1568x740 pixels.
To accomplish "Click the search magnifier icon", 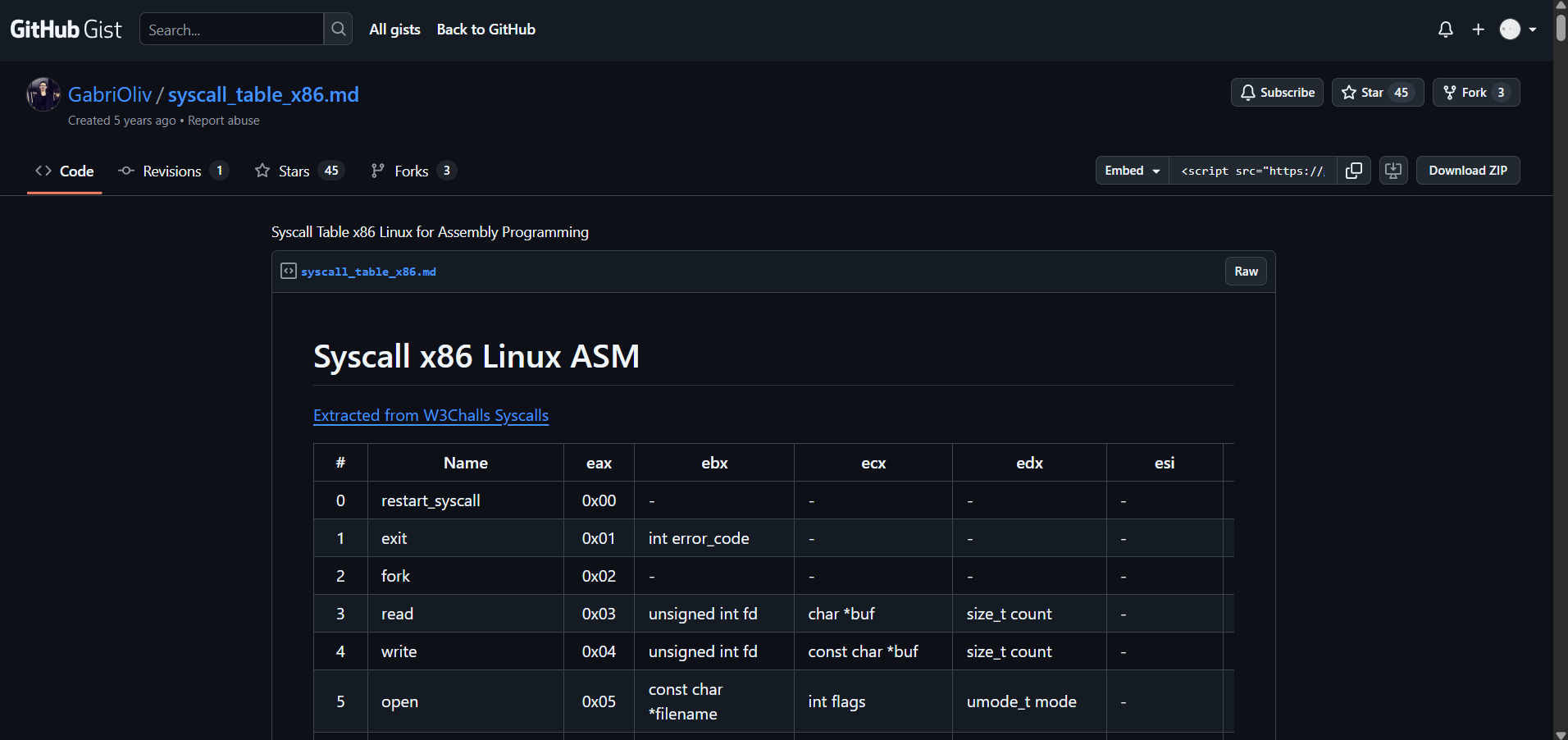I will 338,30.
